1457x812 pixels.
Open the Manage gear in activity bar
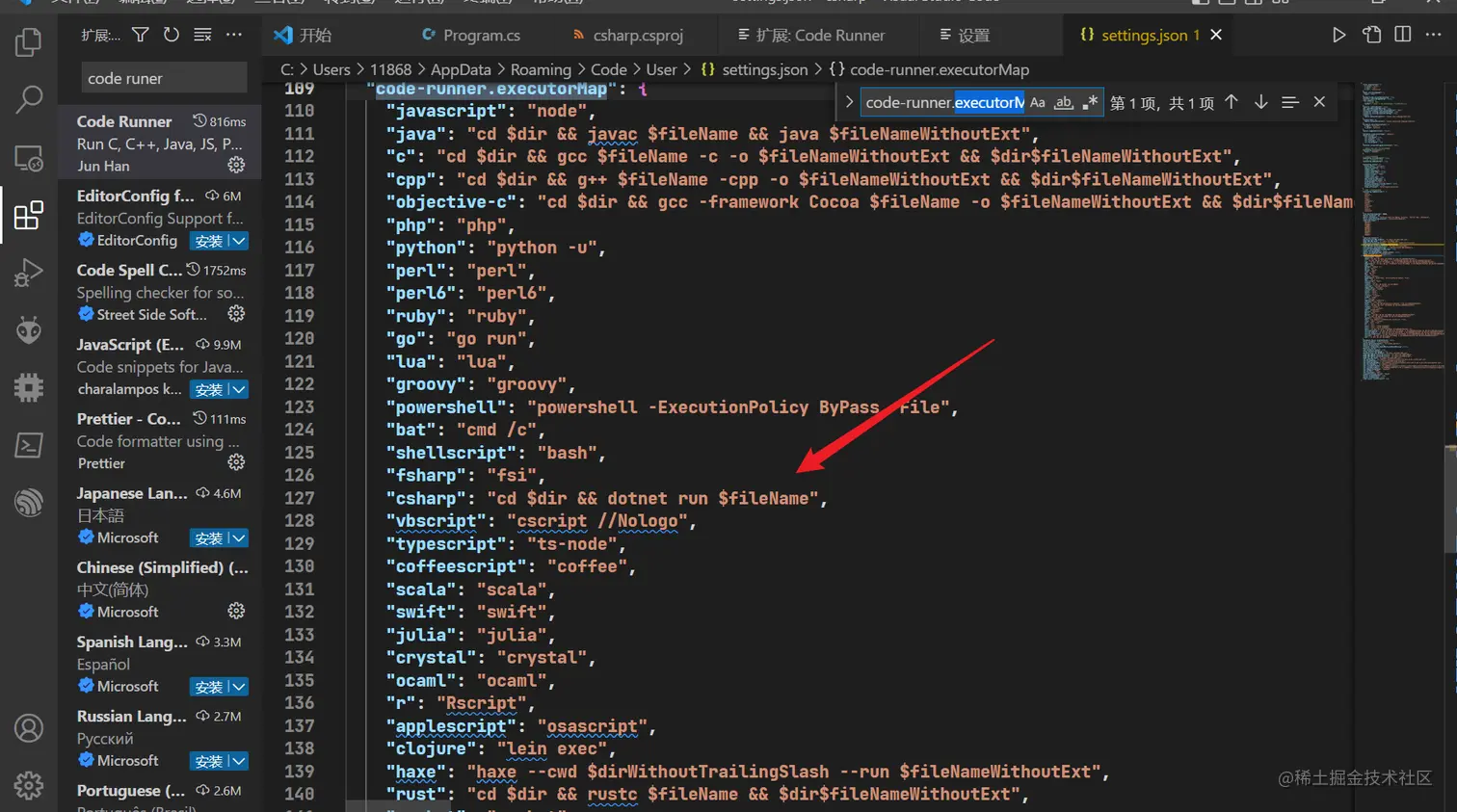pos(28,786)
